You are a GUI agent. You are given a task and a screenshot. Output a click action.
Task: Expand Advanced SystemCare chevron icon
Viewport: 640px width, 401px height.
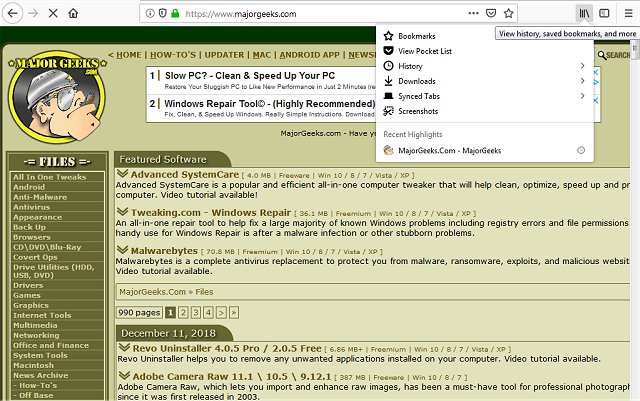(x=122, y=174)
